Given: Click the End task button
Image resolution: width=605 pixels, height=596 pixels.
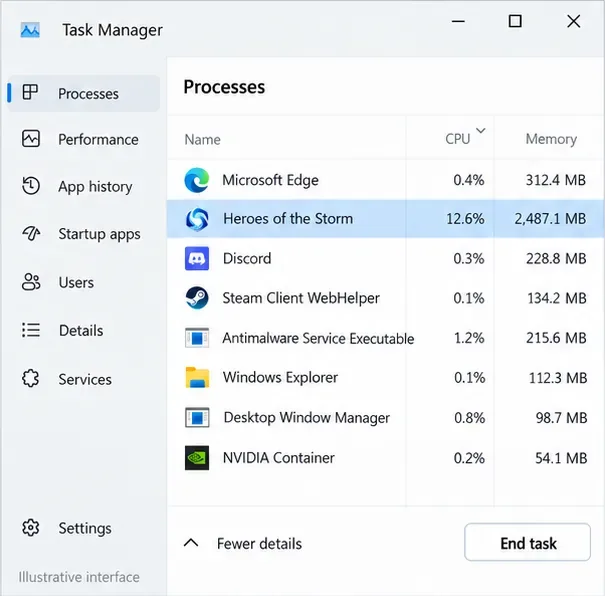Looking at the screenshot, I should point(527,542).
